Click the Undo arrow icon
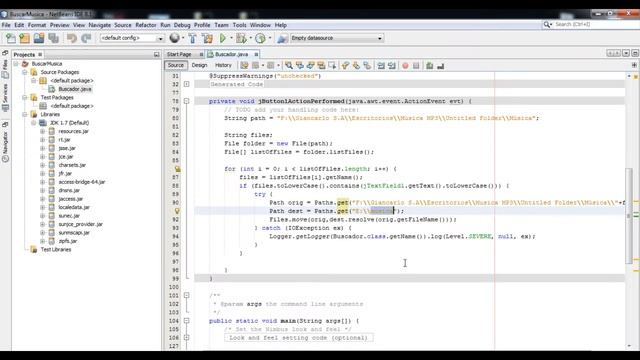Viewport: 640px width, 360px height. click(72, 38)
